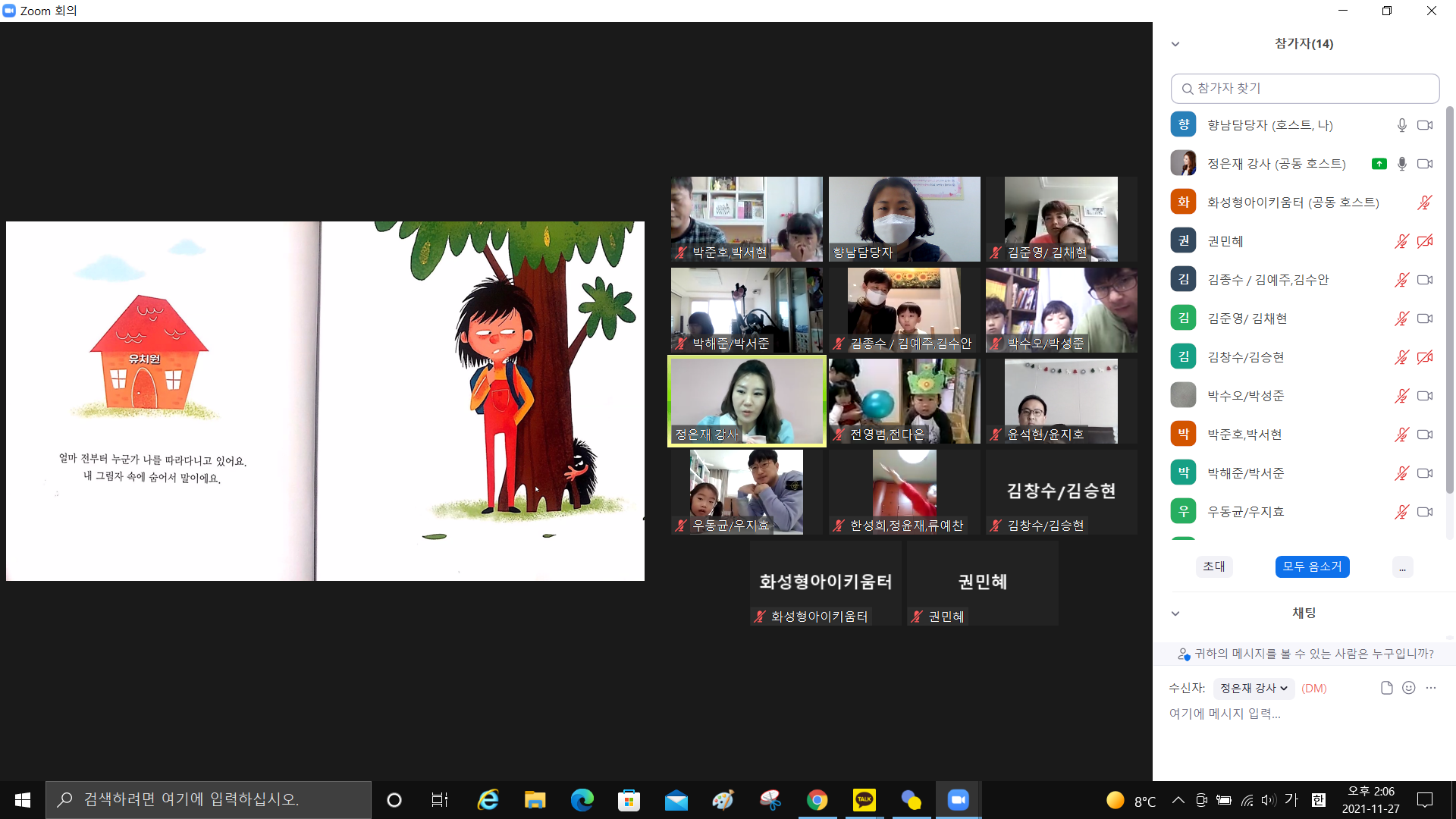Click 정은재 강사 avatar photo in participants list
1456x819 pixels.
coord(1183,163)
